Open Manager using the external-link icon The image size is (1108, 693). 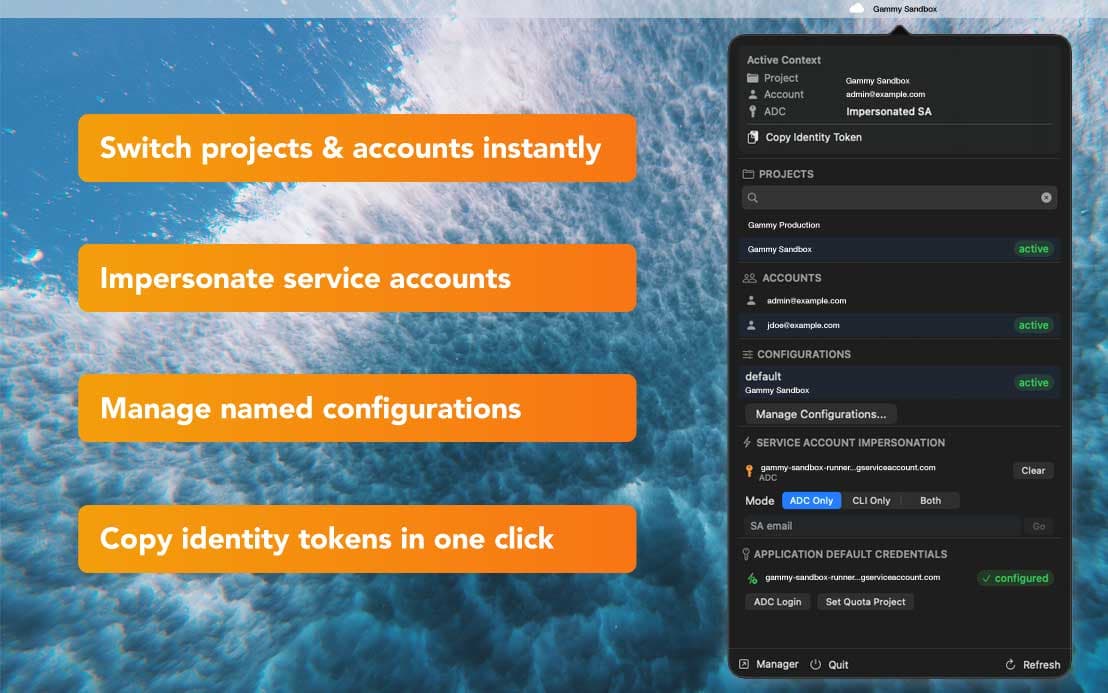(x=744, y=664)
